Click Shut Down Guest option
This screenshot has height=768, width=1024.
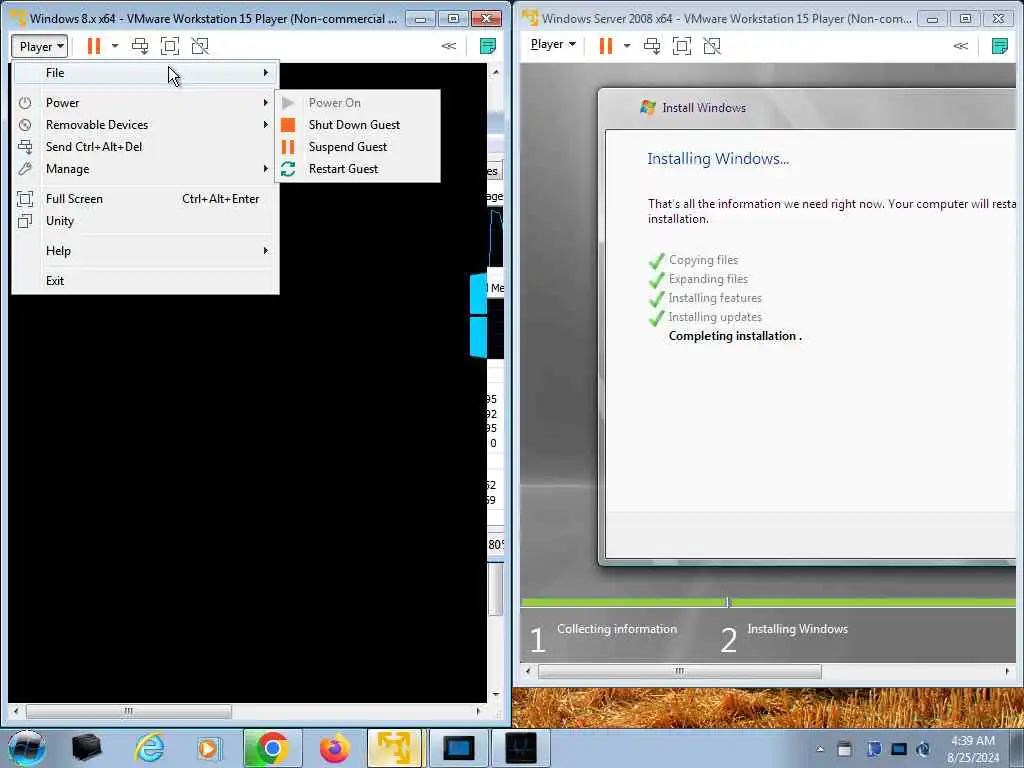[357, 125]
